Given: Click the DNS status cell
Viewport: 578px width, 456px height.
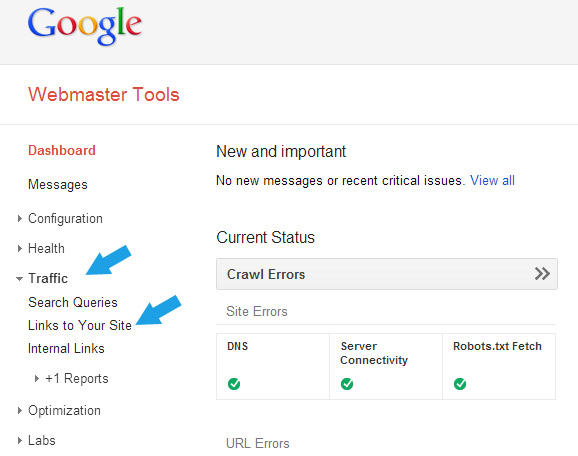Looking at the screenshot, I should [273, 366].
